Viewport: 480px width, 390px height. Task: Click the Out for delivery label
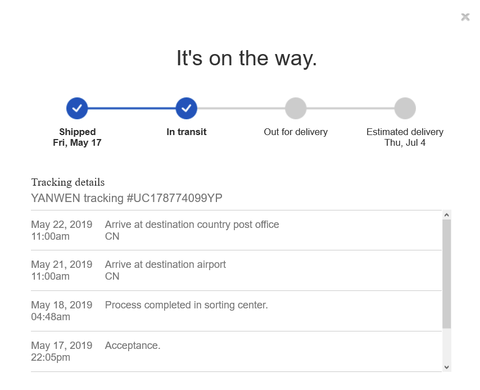click(296, 132)
